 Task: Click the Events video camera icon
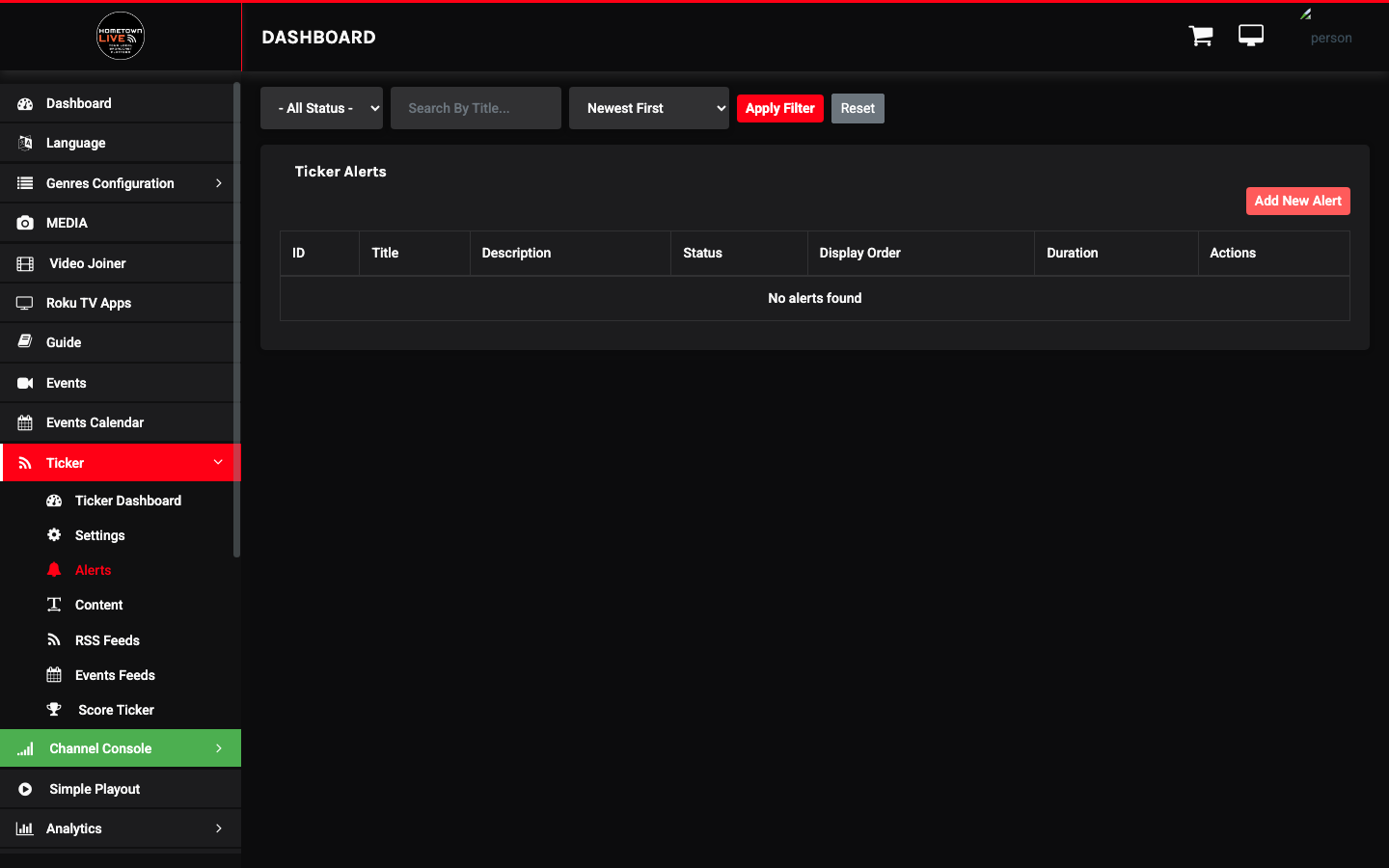tap(25, 383)
